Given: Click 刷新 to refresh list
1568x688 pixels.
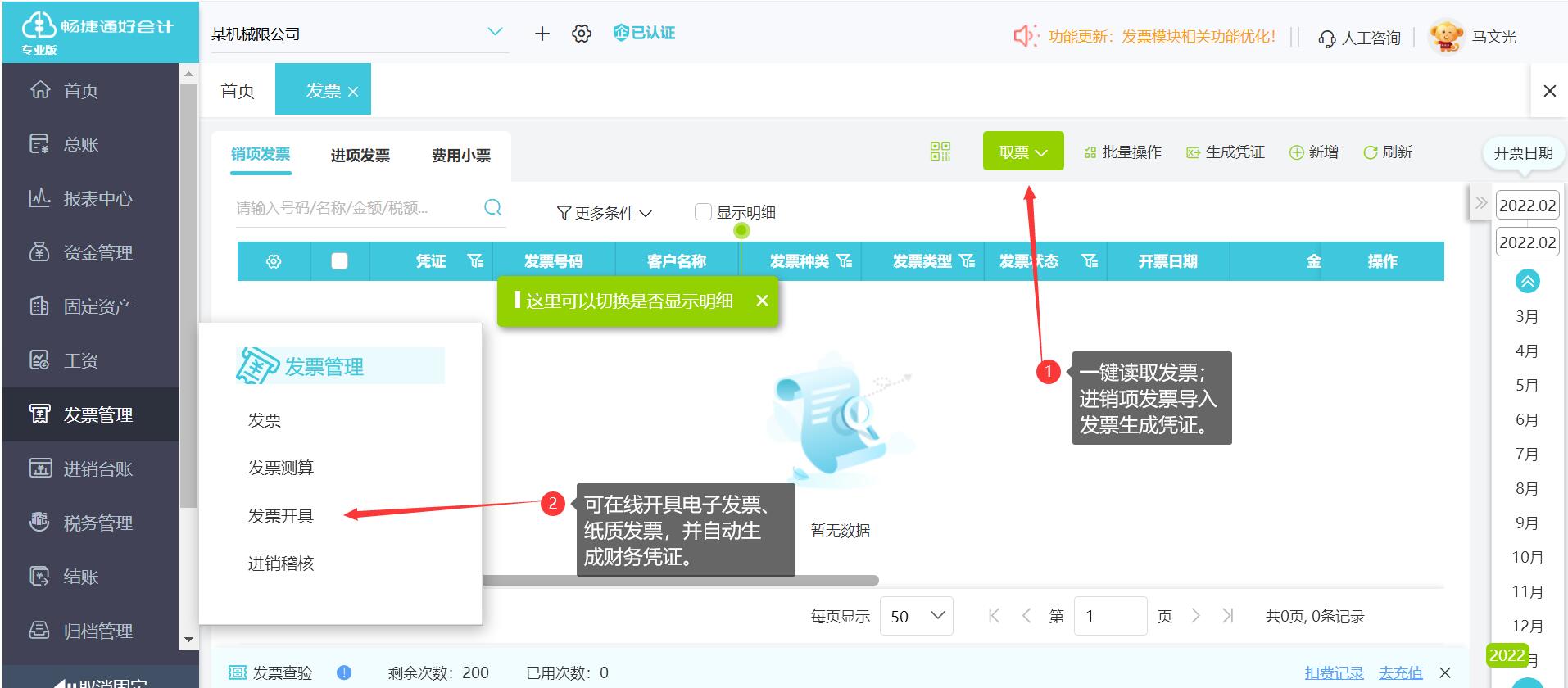Looking at the screenshot, I should 1388,152.
